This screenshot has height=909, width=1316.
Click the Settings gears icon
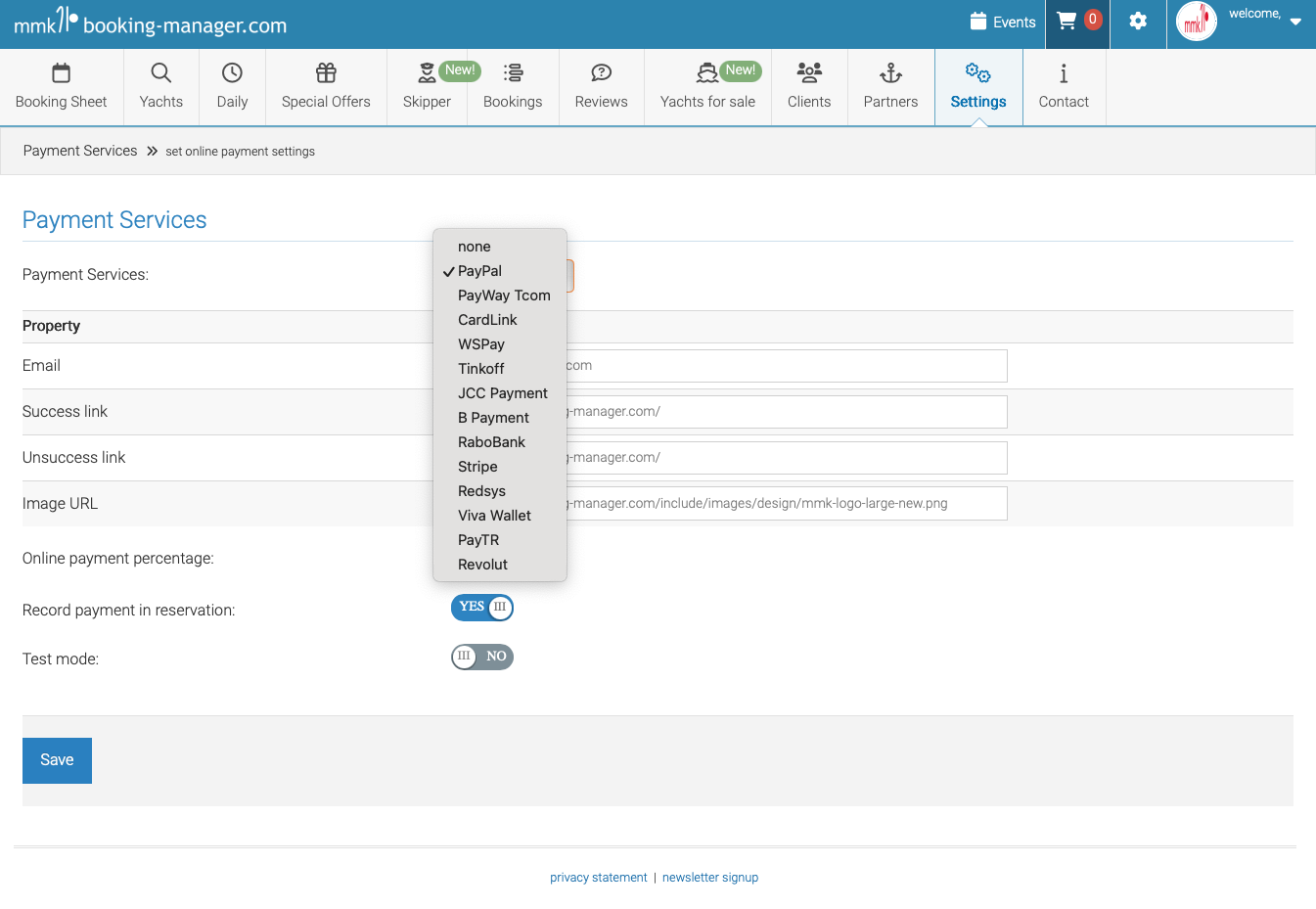coord(977,72)
